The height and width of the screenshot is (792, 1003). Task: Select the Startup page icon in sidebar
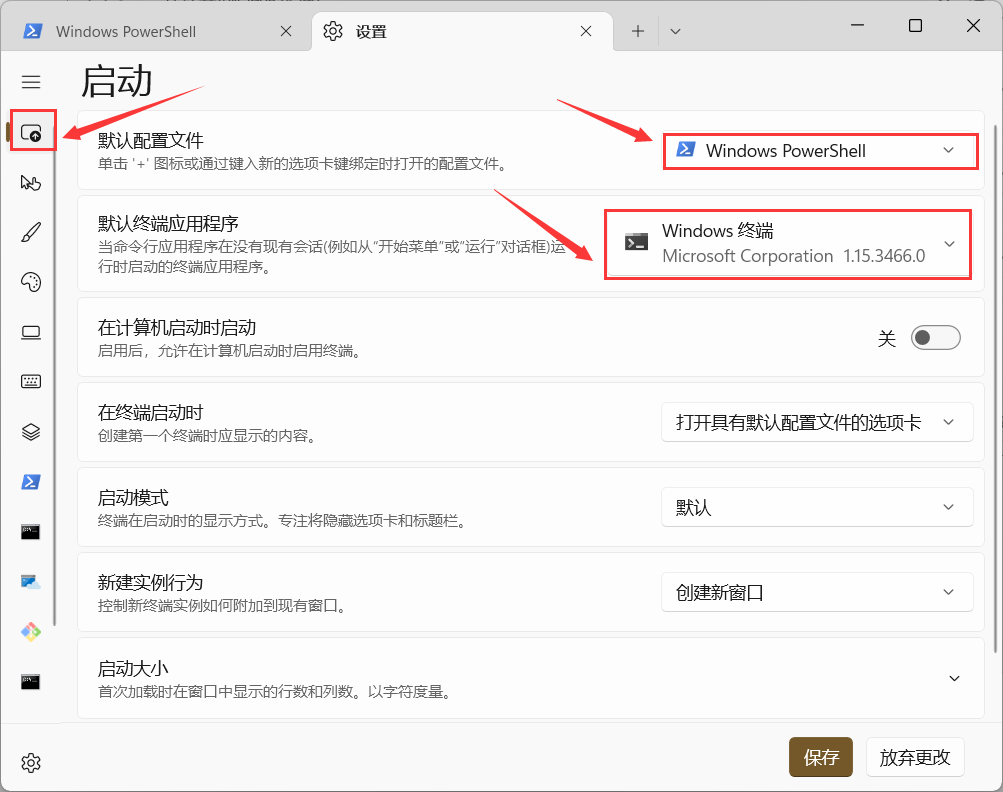[x=31, y=132]
